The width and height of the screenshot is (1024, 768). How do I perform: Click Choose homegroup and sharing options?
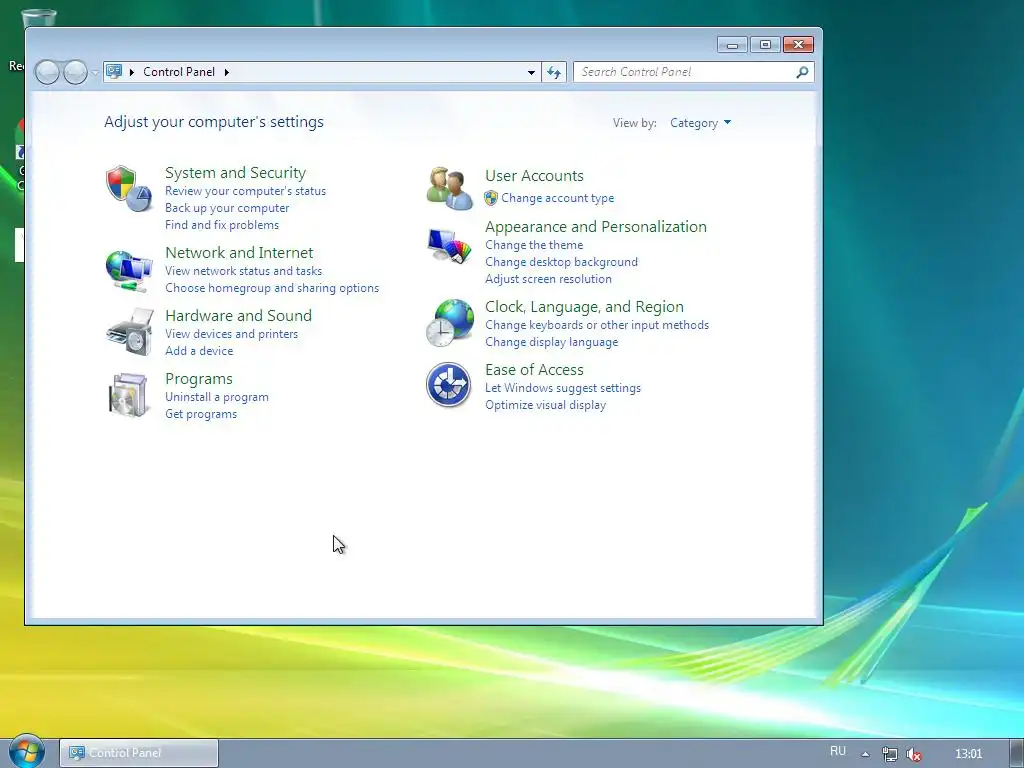tap(272, 287)
